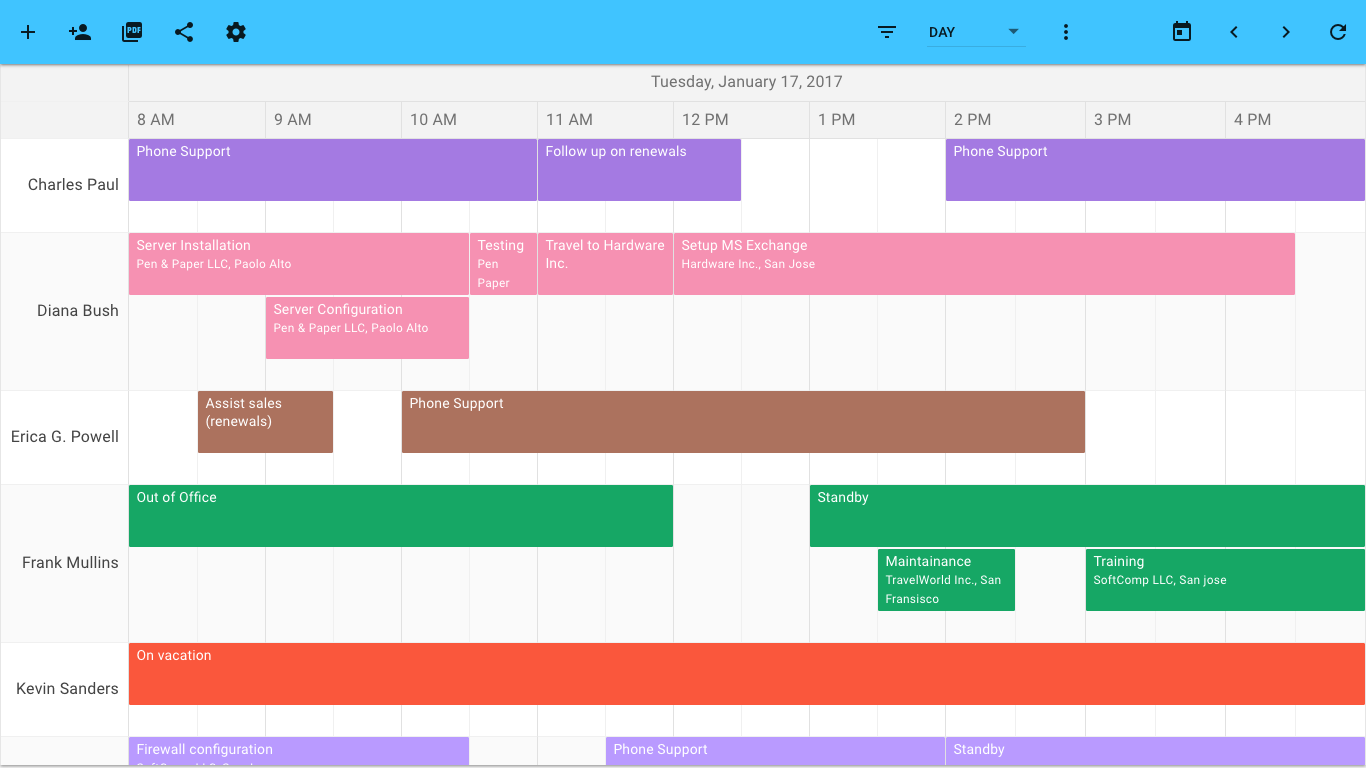This screenshot has height=768, width=1366.
Task: Open Frank Mullins' Standby event
Action: click(x=1087, y=516)
